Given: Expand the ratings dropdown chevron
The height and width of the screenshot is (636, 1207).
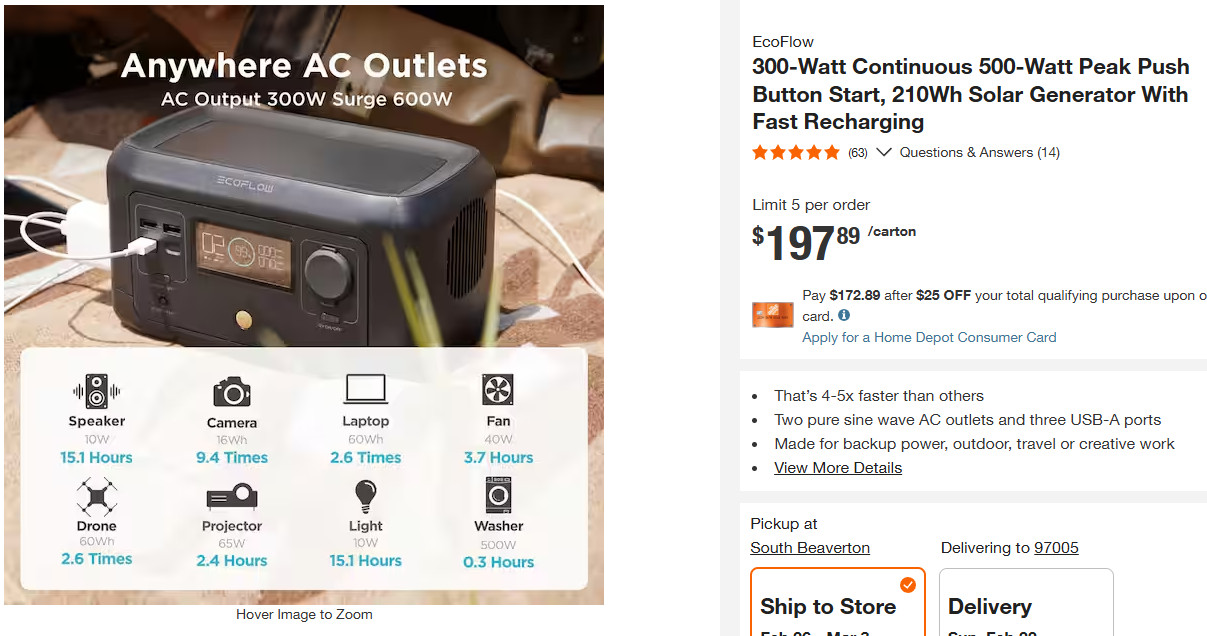Looking at the screenshot, I should [x=883, y=152].
